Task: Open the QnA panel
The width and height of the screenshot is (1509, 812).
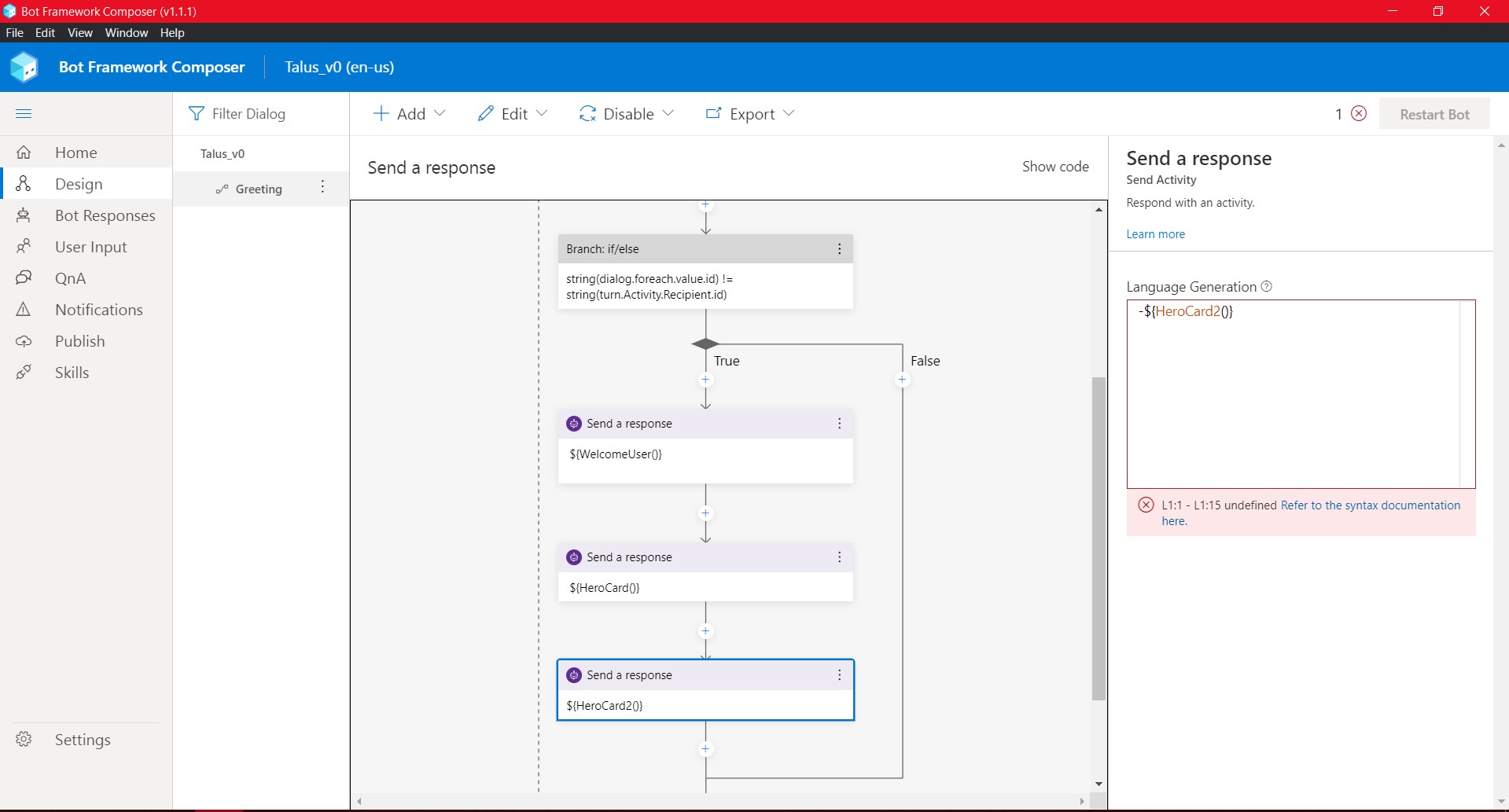Action: coord(69,277)
